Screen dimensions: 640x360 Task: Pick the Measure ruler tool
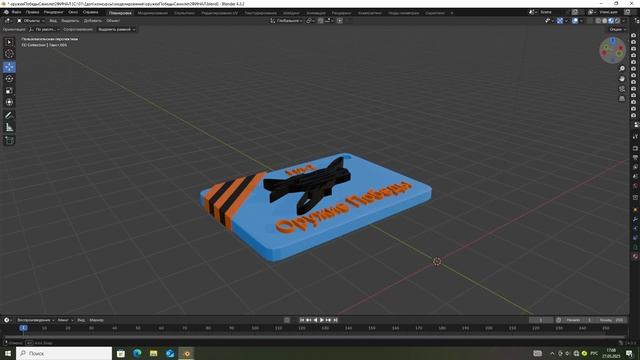9,127
